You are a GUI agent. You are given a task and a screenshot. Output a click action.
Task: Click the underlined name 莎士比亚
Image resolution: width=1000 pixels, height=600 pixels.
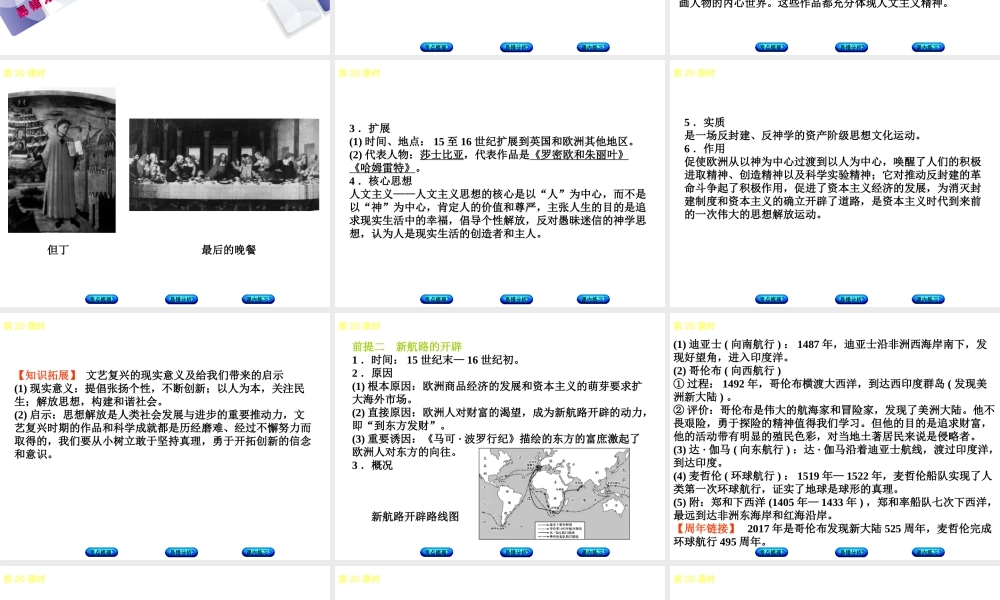[441, 155]
